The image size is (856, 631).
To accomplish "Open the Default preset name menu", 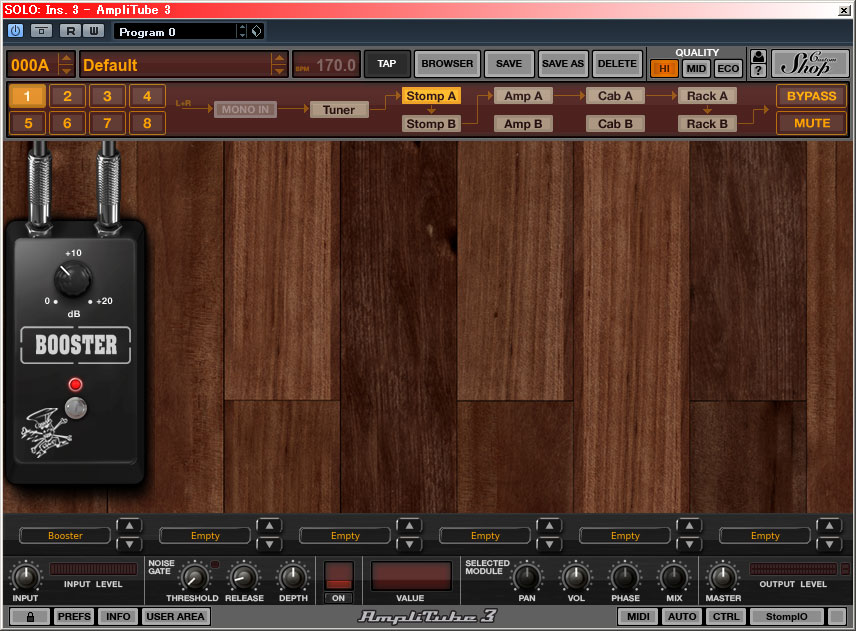I will point(176,65).
